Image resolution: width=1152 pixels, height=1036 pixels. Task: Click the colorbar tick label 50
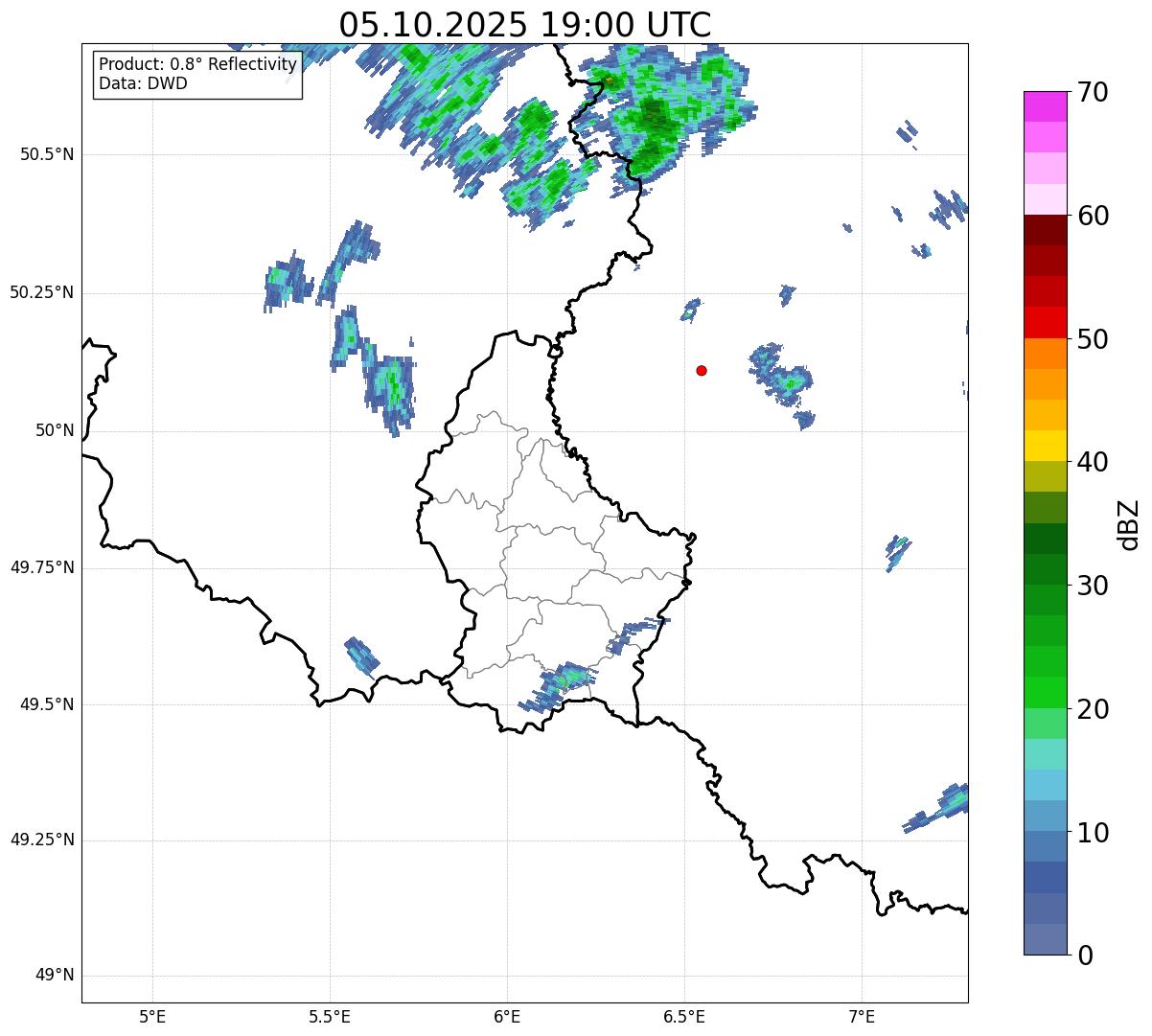pyautogui.click(x=1092, y=339)
